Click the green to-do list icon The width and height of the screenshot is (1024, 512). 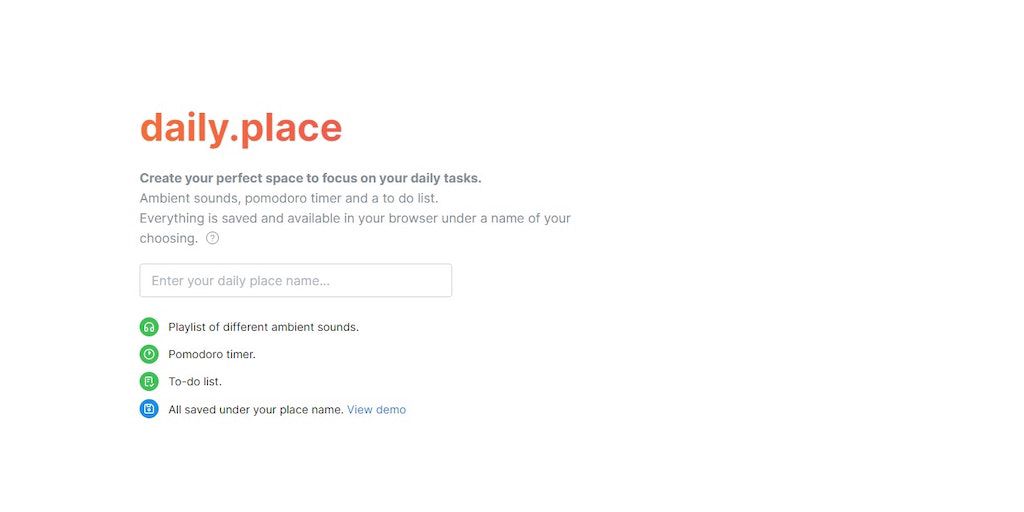149,381
